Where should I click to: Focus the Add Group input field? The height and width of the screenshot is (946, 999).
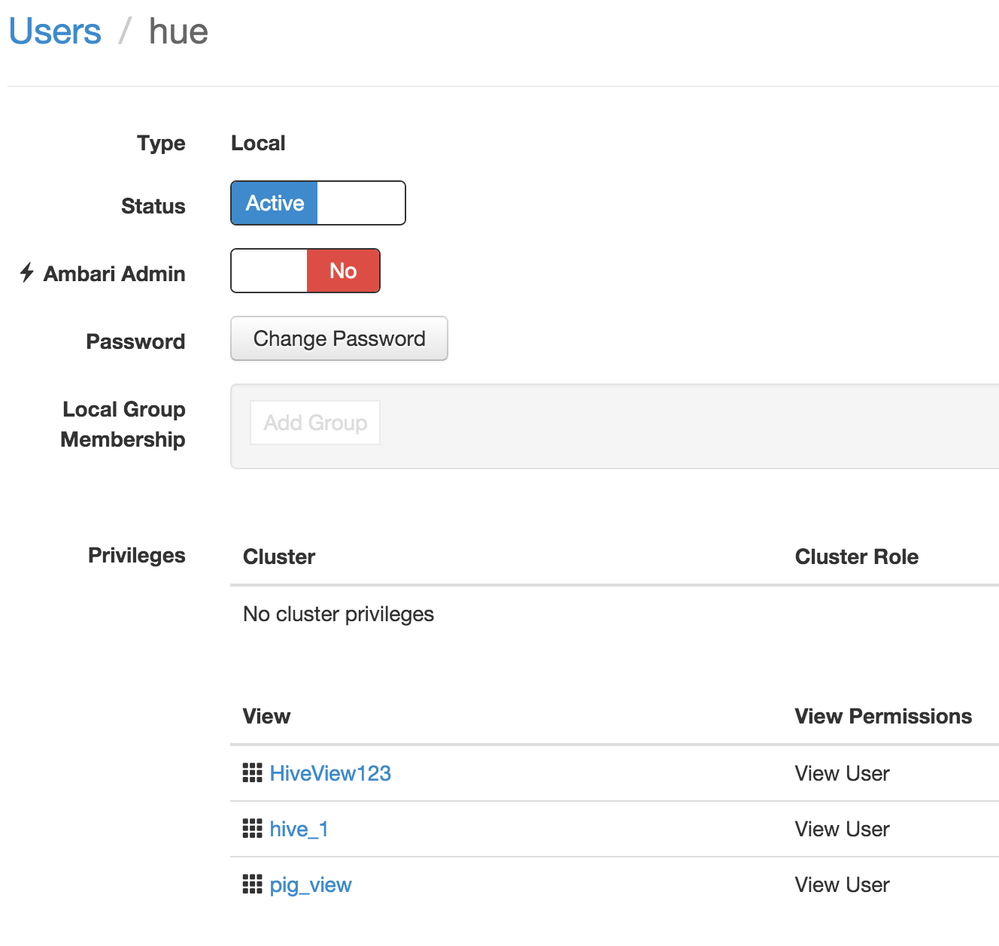tap(315, 423)
